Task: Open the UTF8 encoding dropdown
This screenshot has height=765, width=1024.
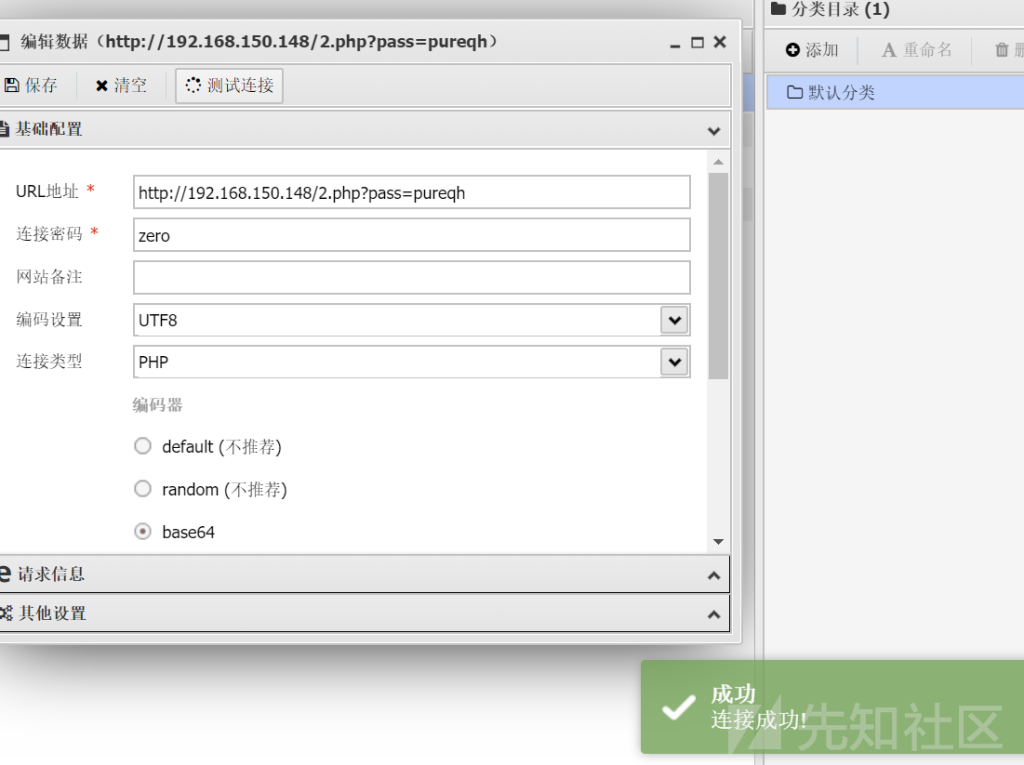Action: pyautogui.click(x=676, y=320)
